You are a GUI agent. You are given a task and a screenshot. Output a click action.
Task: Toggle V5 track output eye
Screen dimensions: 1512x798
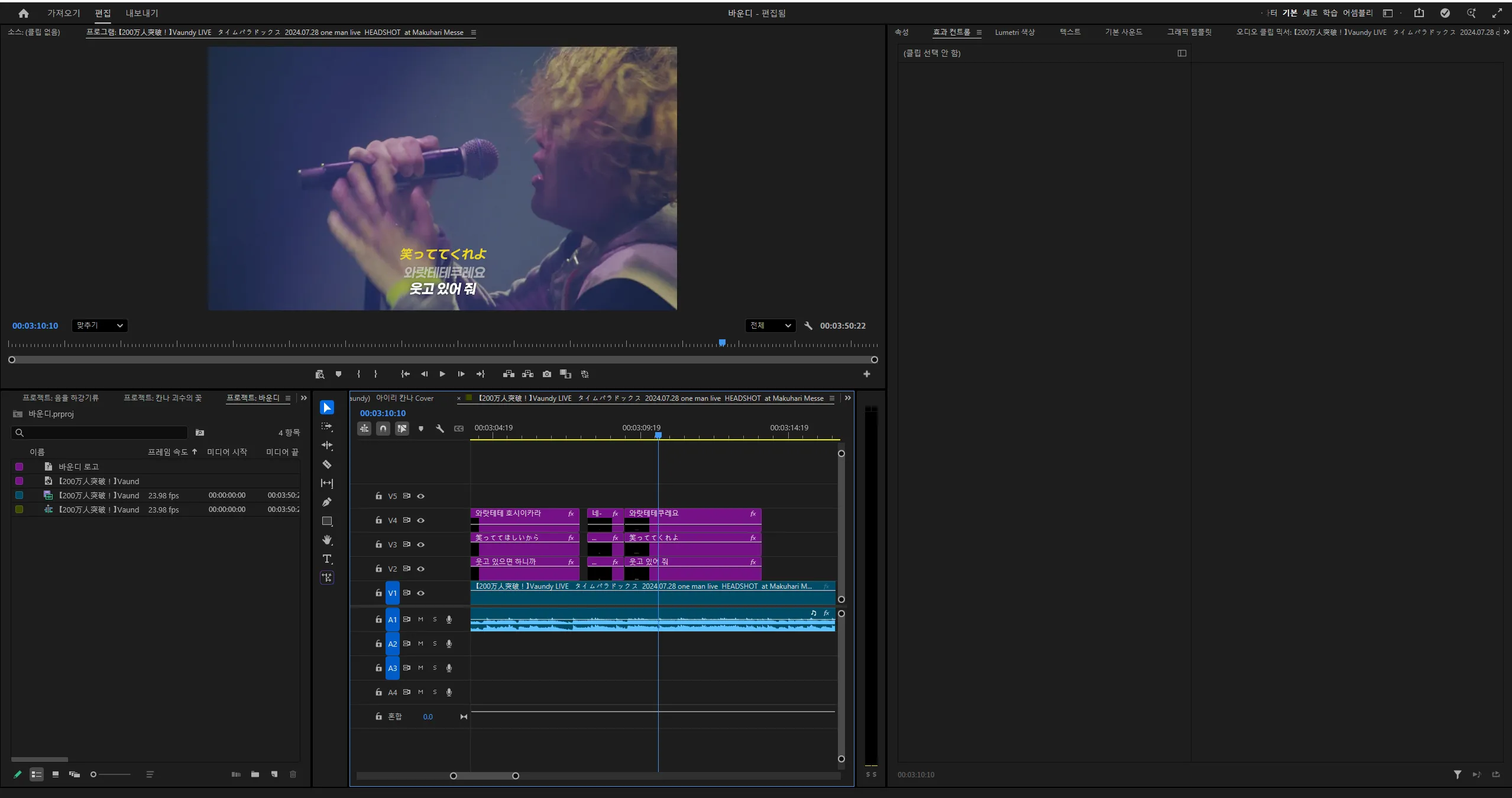(421, 497)
